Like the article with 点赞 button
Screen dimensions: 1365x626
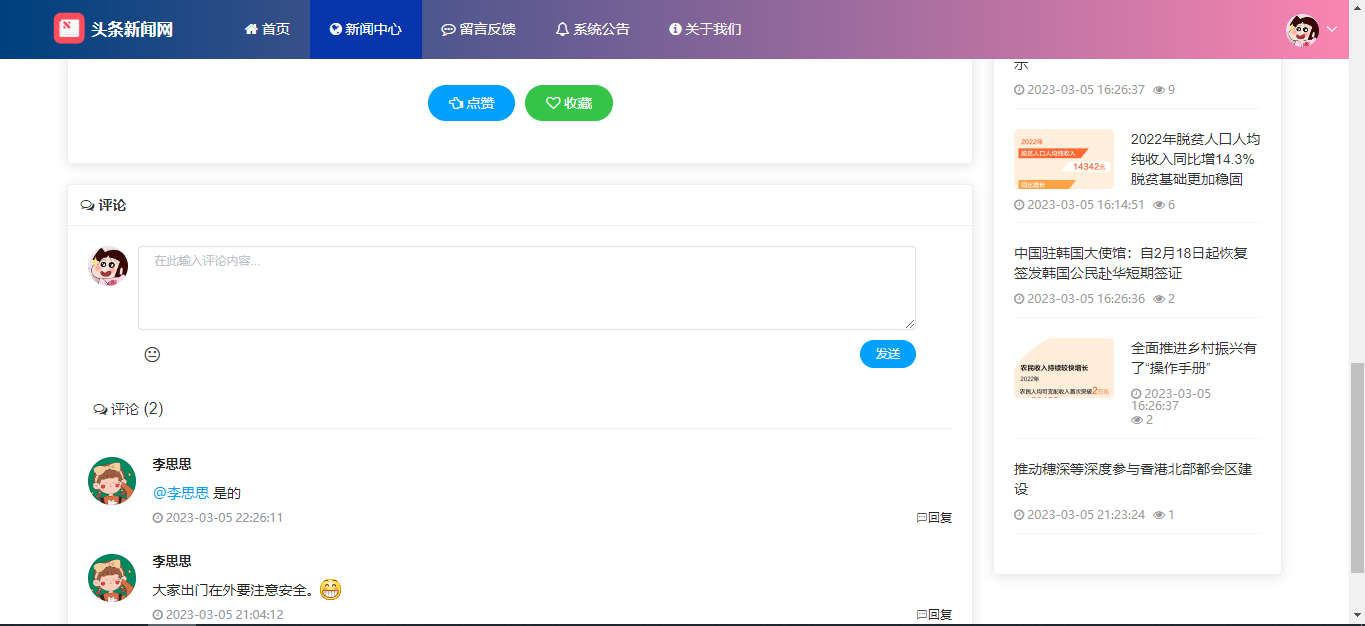coord(471,103)
